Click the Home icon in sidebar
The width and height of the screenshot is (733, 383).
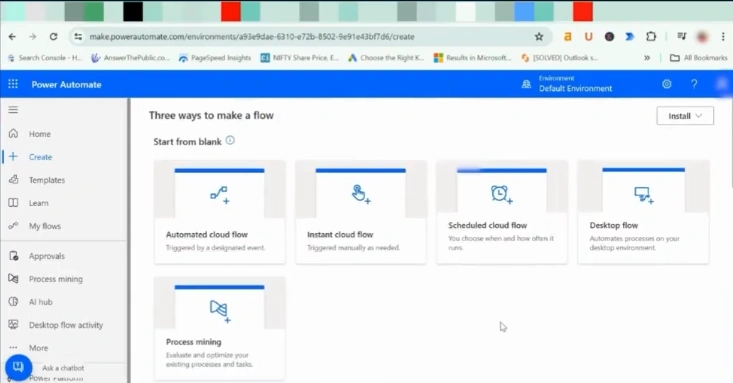(x=14, y=134)
